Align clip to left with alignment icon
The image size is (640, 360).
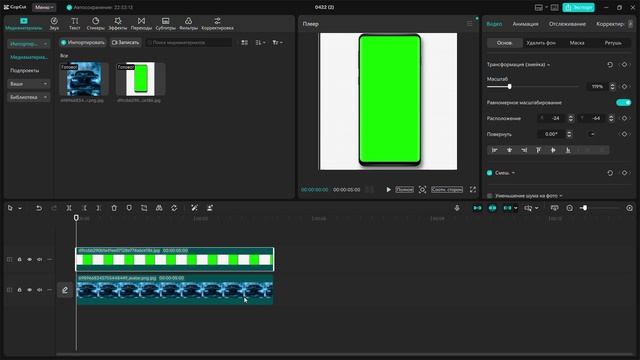(495, 150)
